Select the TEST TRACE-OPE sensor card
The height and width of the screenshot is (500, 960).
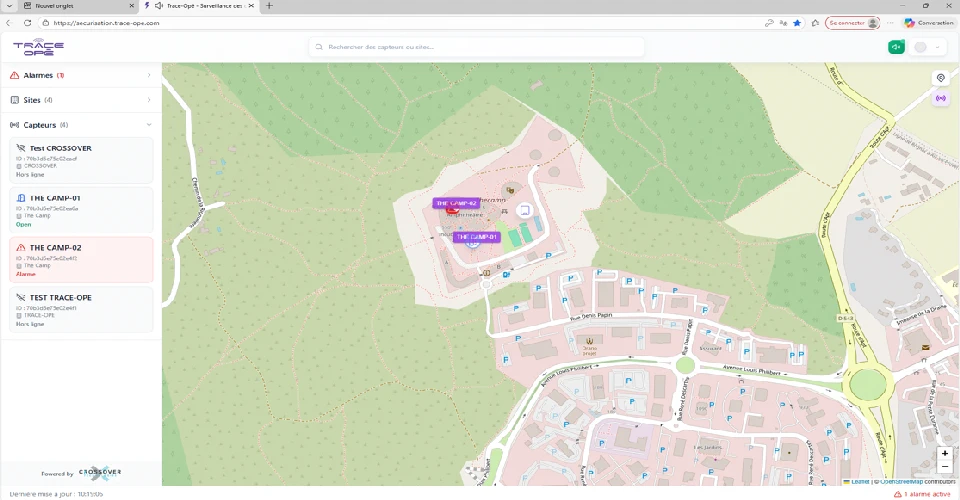(81, 310)
